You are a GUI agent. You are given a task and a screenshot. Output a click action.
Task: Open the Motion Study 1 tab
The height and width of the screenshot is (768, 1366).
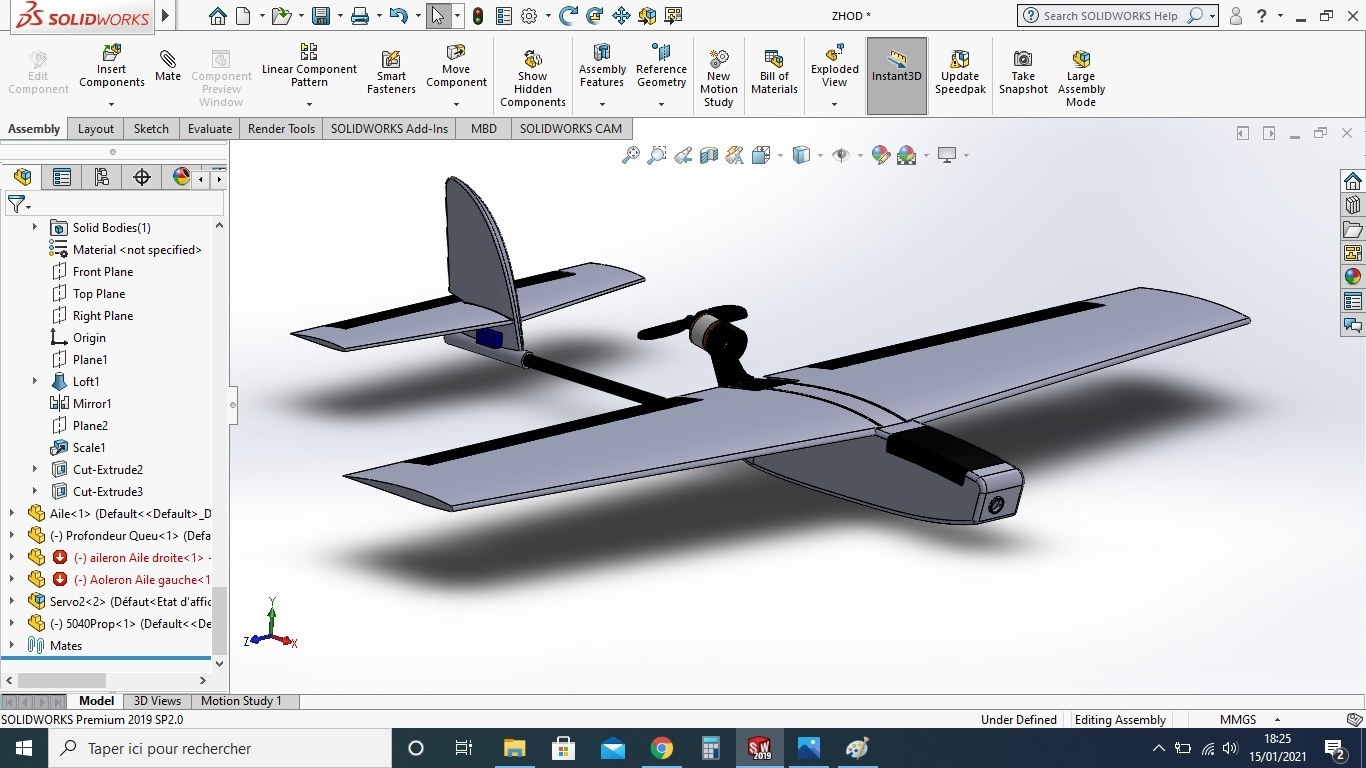[241, 701]
